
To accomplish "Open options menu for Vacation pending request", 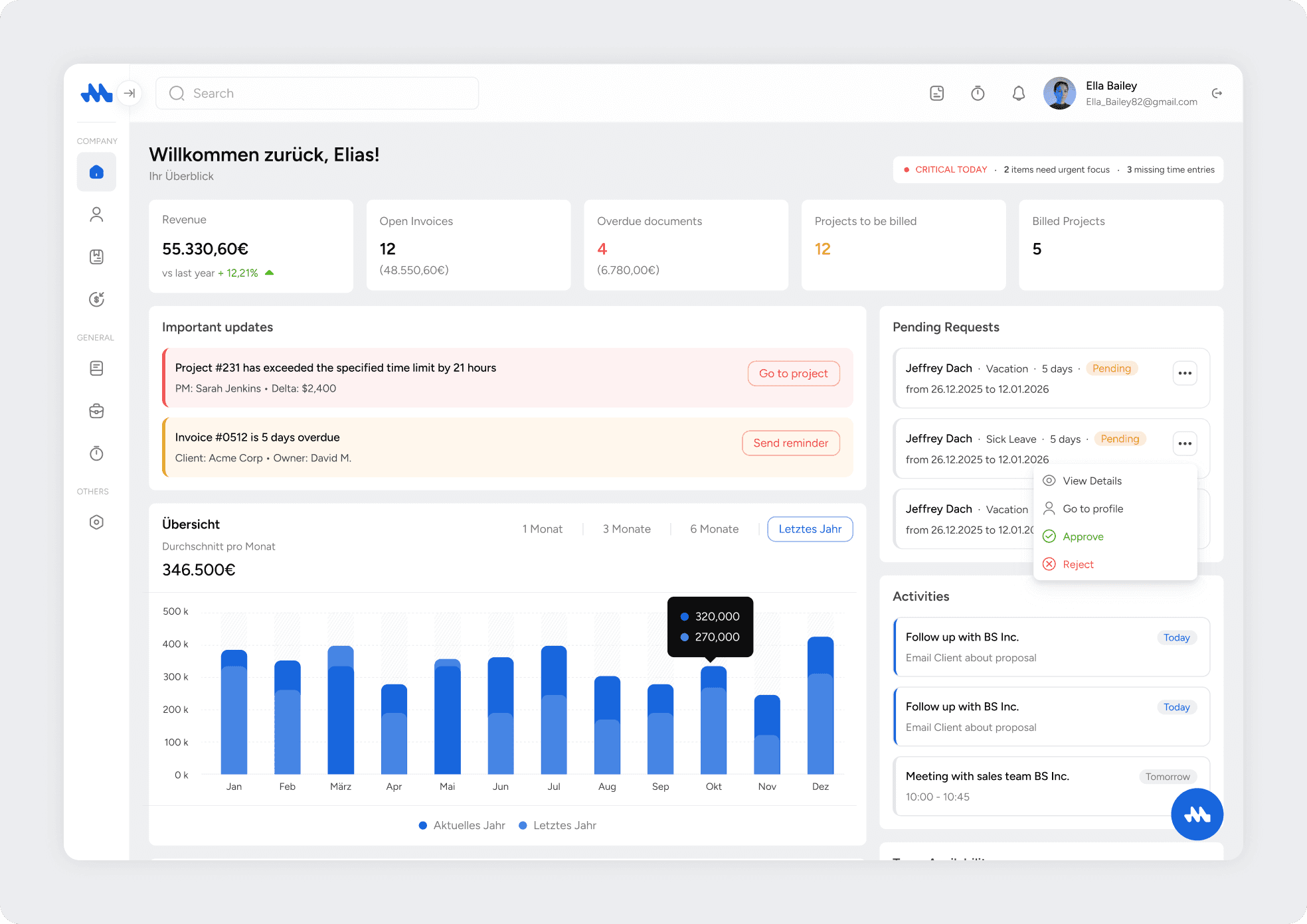I will (1185, 373).
